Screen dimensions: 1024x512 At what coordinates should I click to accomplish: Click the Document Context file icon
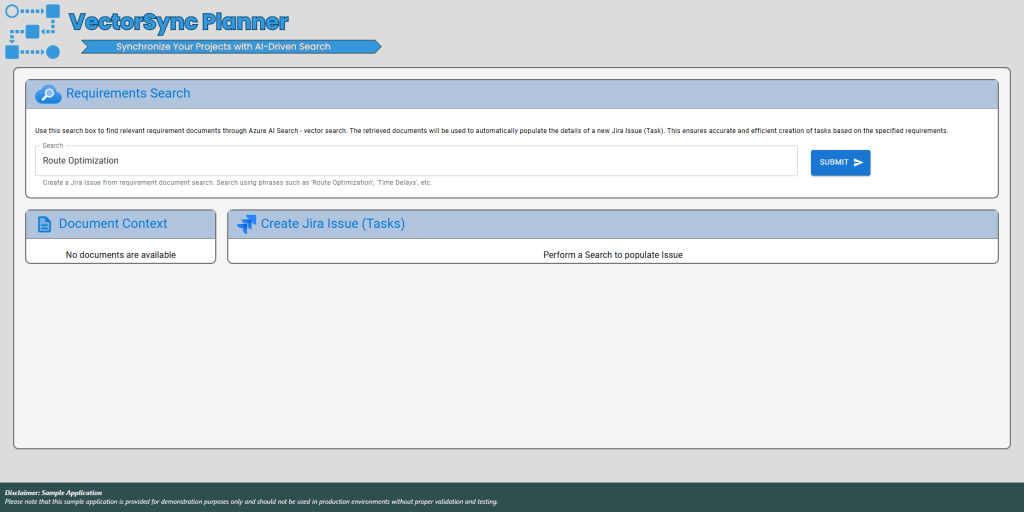(x=44, y=224)
